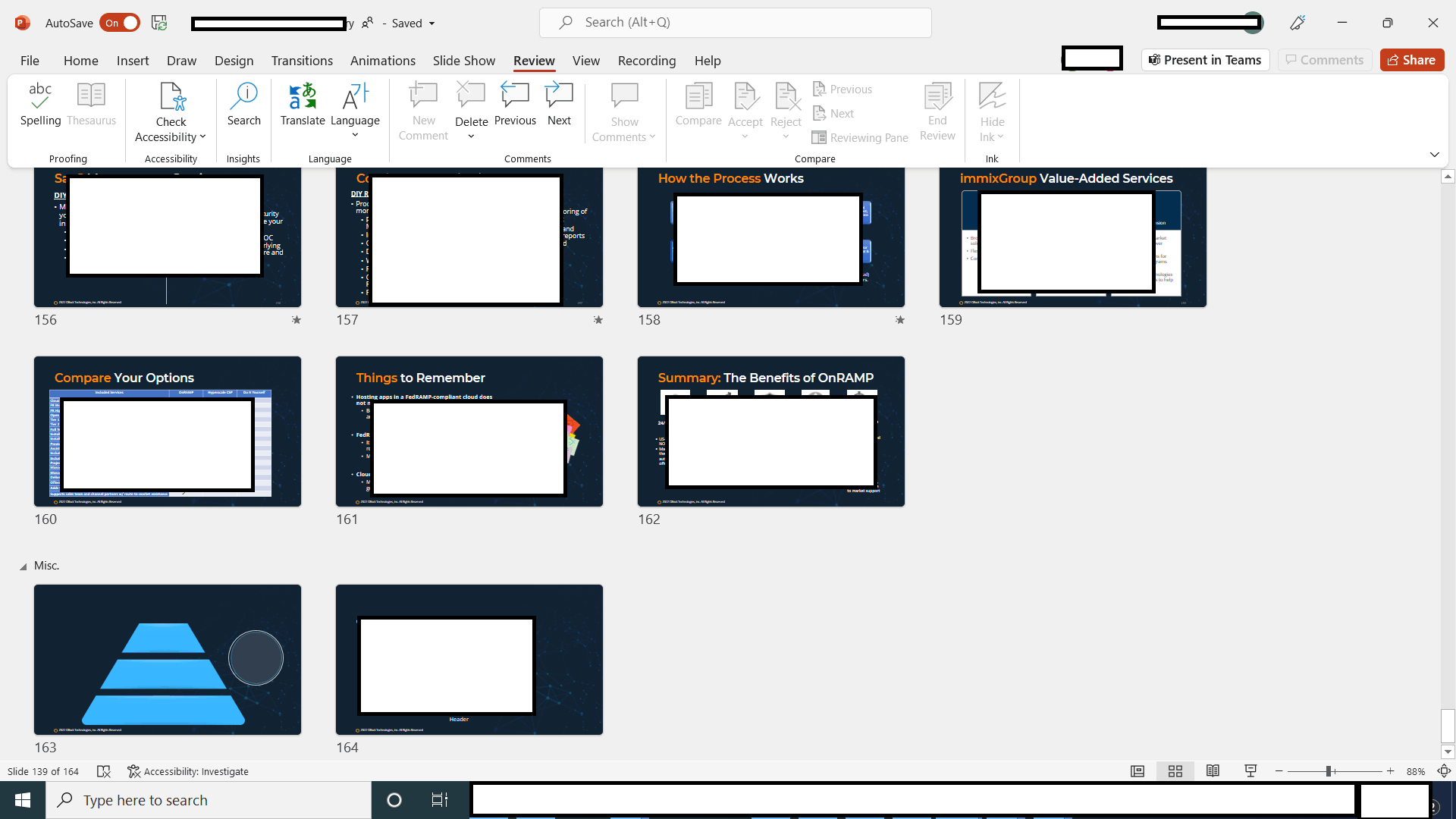Click the Search (Alt+Q) box
This screenshot has width=1456, height=819.
pyautogui.click(x=735, y=23)
